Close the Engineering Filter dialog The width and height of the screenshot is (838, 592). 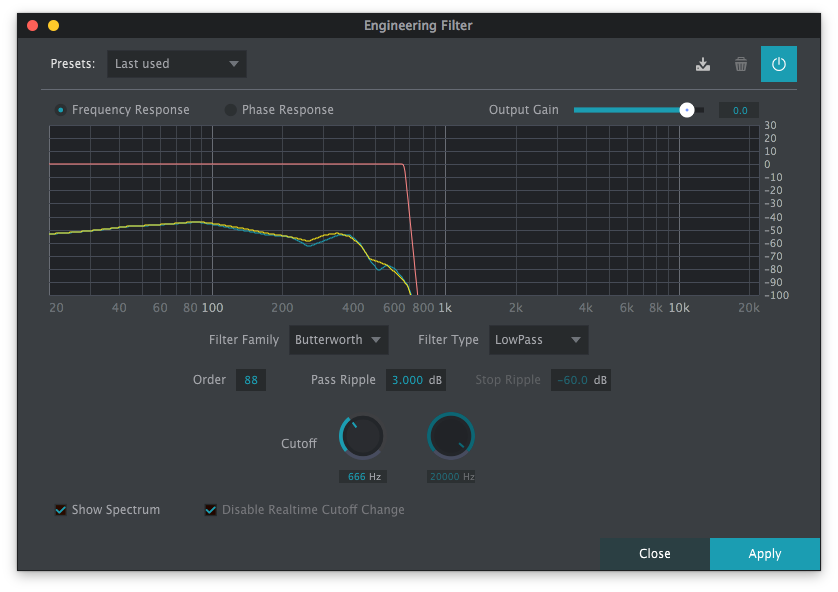coord(654,553)
